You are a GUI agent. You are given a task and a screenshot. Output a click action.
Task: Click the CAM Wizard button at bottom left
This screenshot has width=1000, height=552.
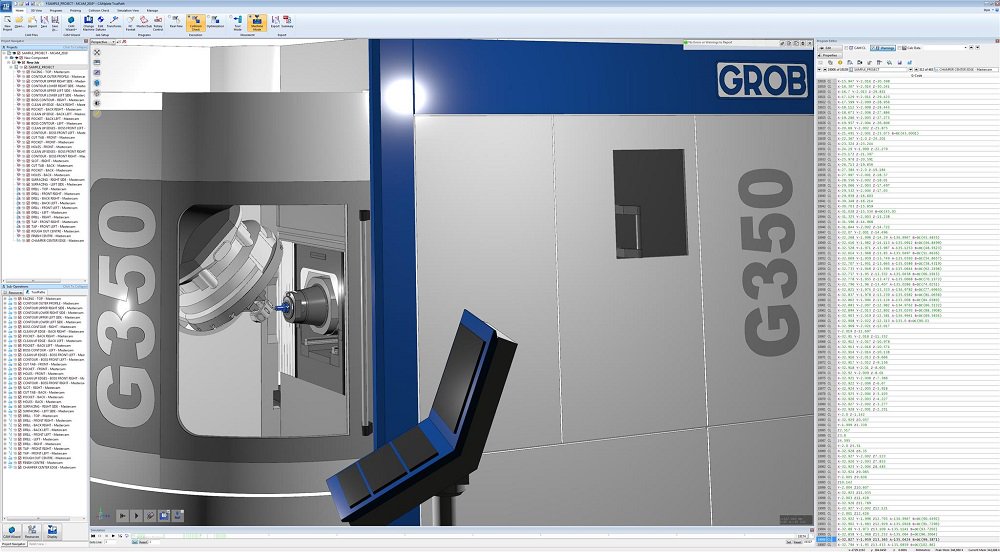pos(11,532)
